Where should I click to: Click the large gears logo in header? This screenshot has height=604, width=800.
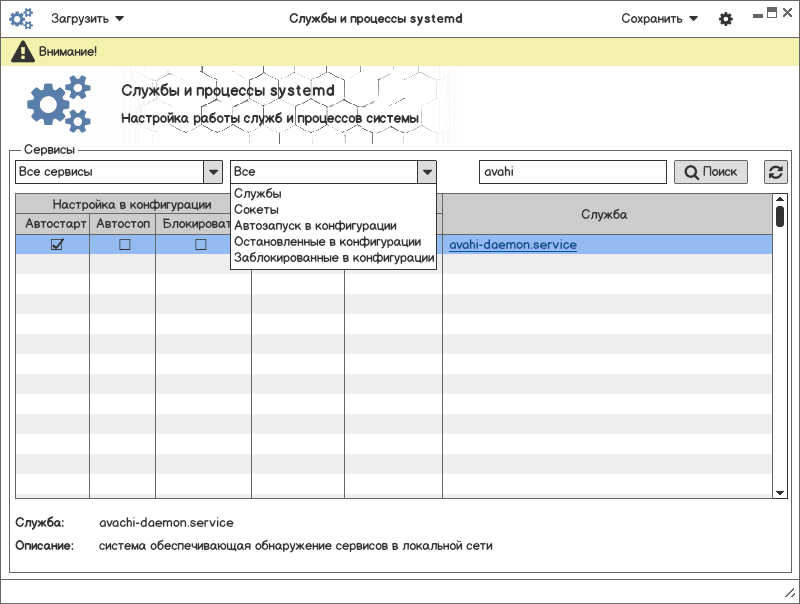(58, 105)
